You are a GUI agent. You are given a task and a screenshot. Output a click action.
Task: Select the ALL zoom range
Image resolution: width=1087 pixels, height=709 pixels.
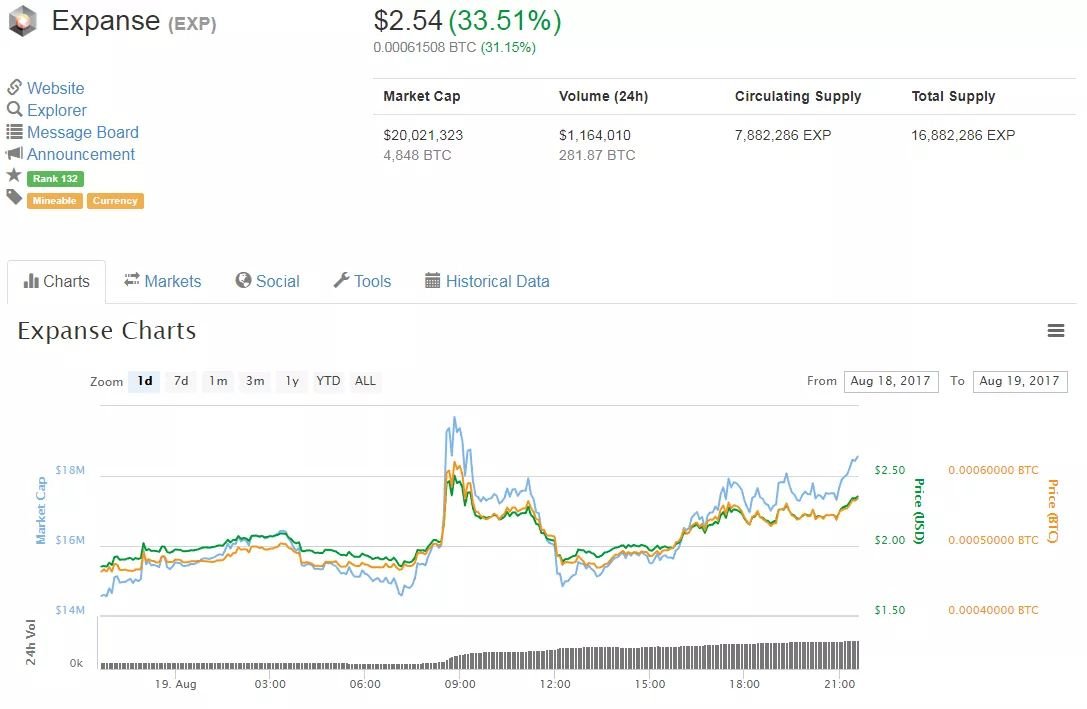(x=365, y=381)
